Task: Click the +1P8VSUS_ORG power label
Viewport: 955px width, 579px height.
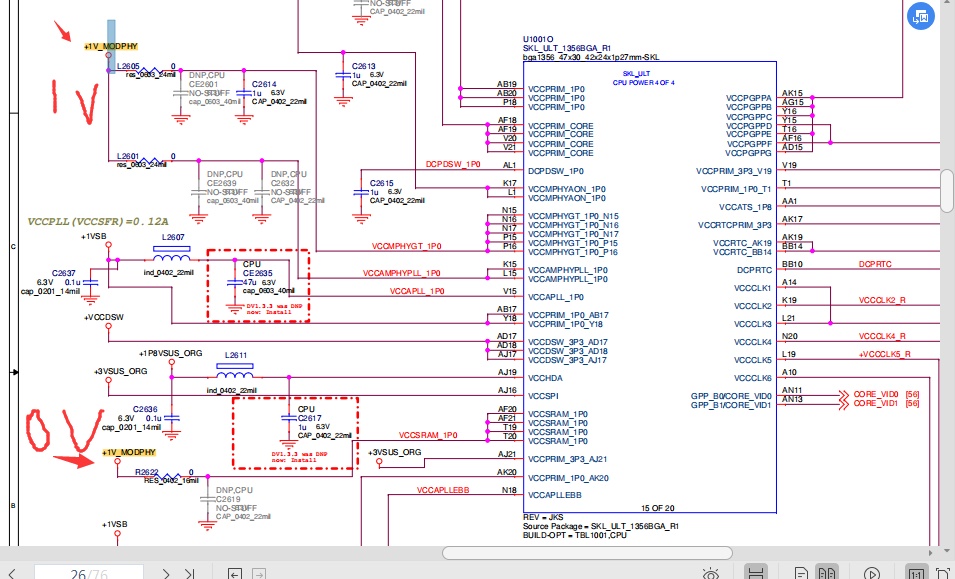Action: coord(171,353)
